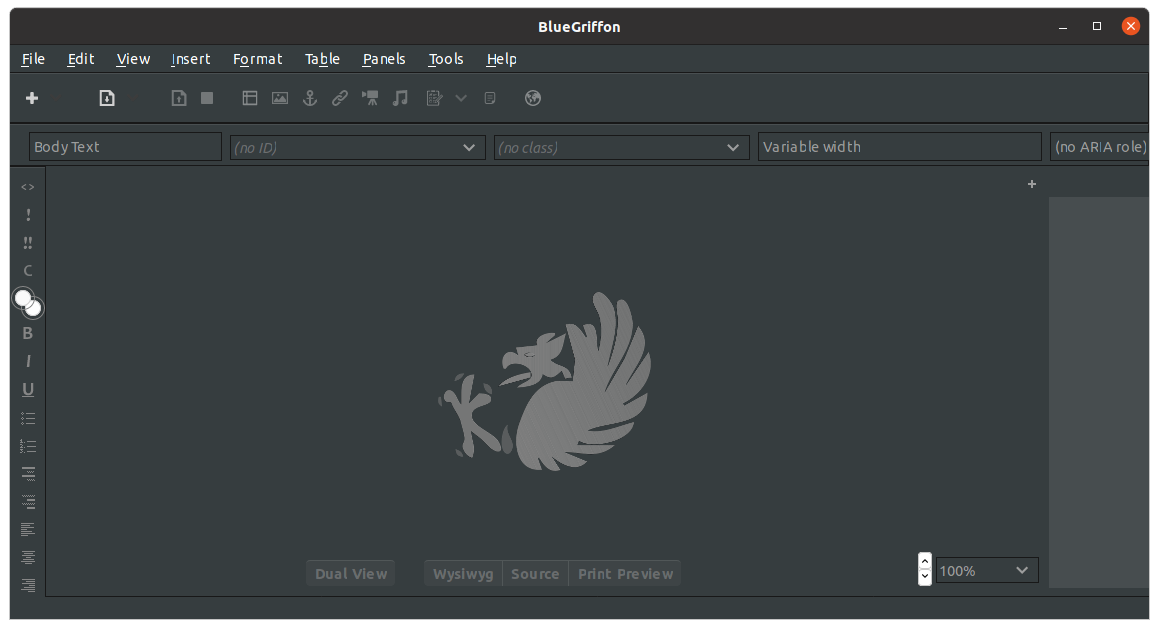Open the File menu
Image resolution: width=1159 pixels, height=629 pixels.
pos(33,59)
